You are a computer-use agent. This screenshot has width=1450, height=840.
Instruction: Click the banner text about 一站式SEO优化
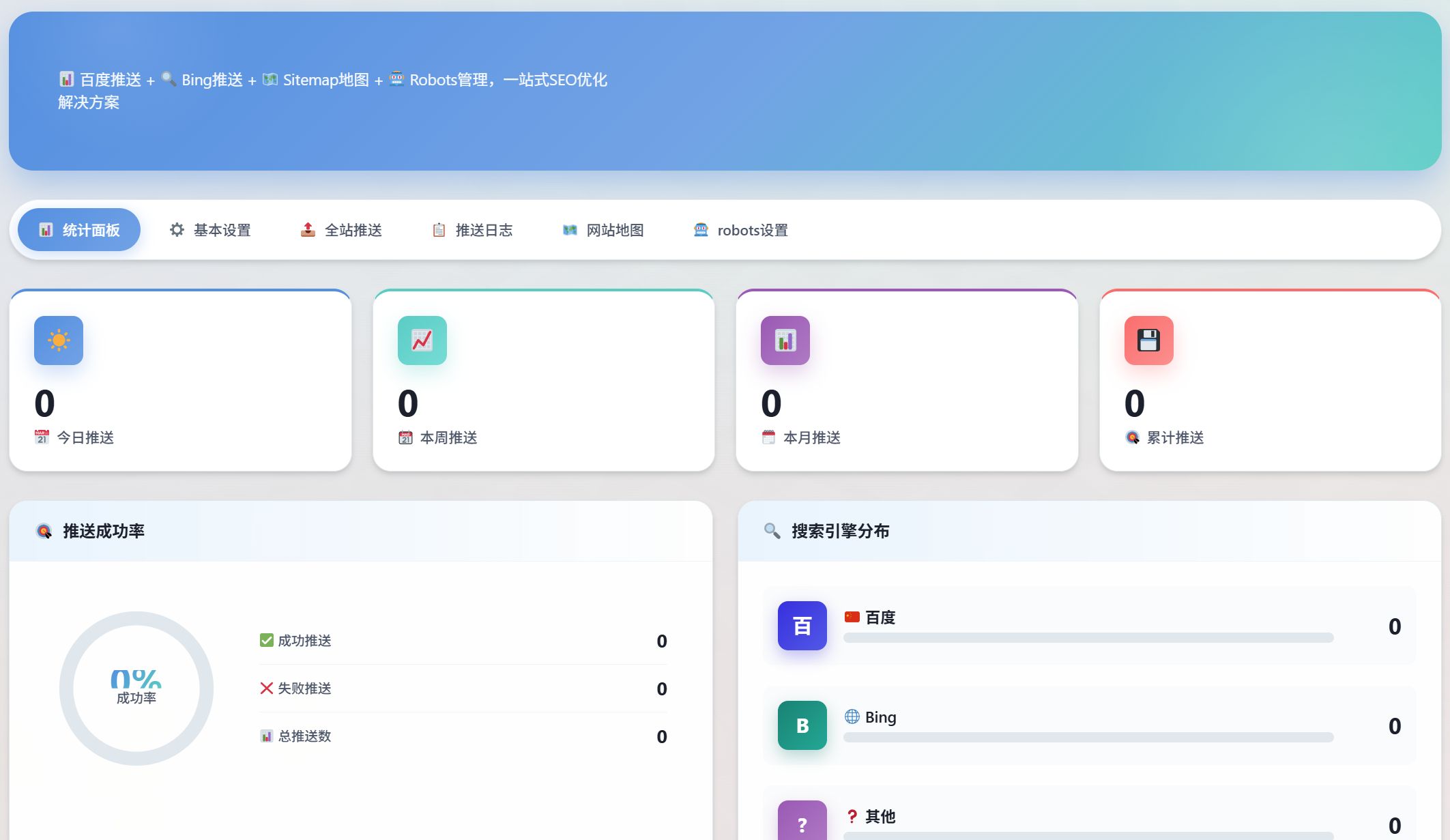(x=333, y=91)
